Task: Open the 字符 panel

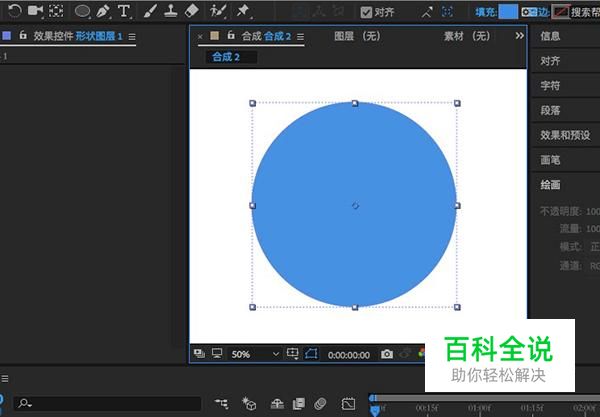Action: click(550, 85)
